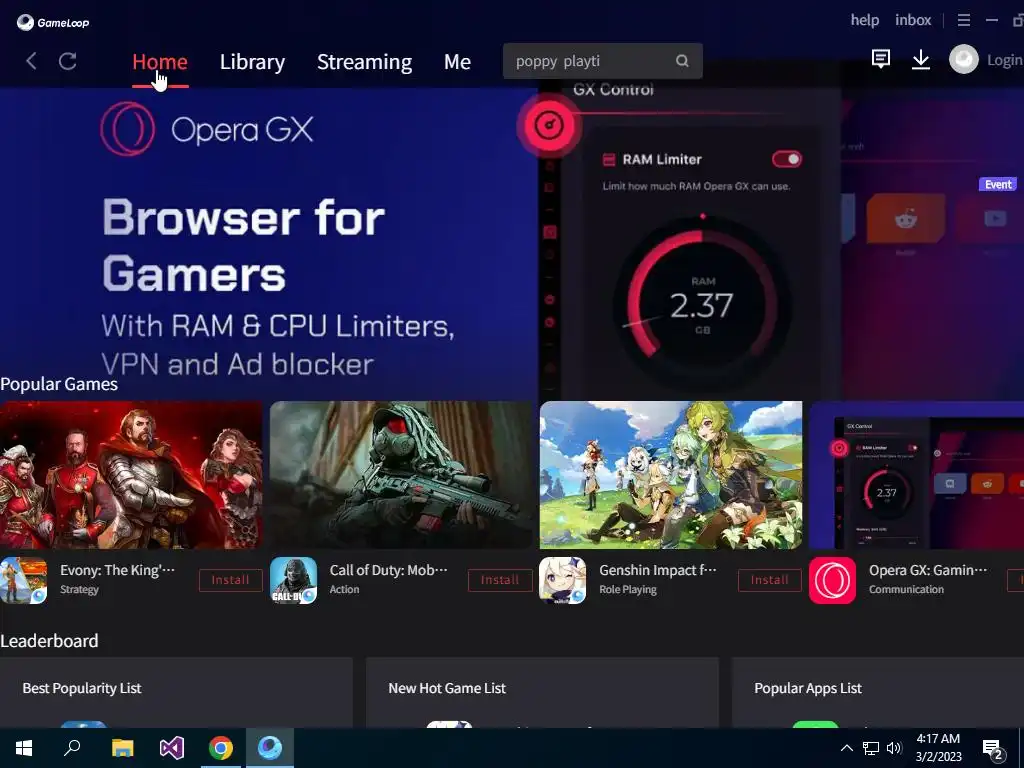The width and height of the screenshot is (1024, 768).
Task: Click the Opera GX app icon
Action: pyautogui.click(x=832, y=580)
